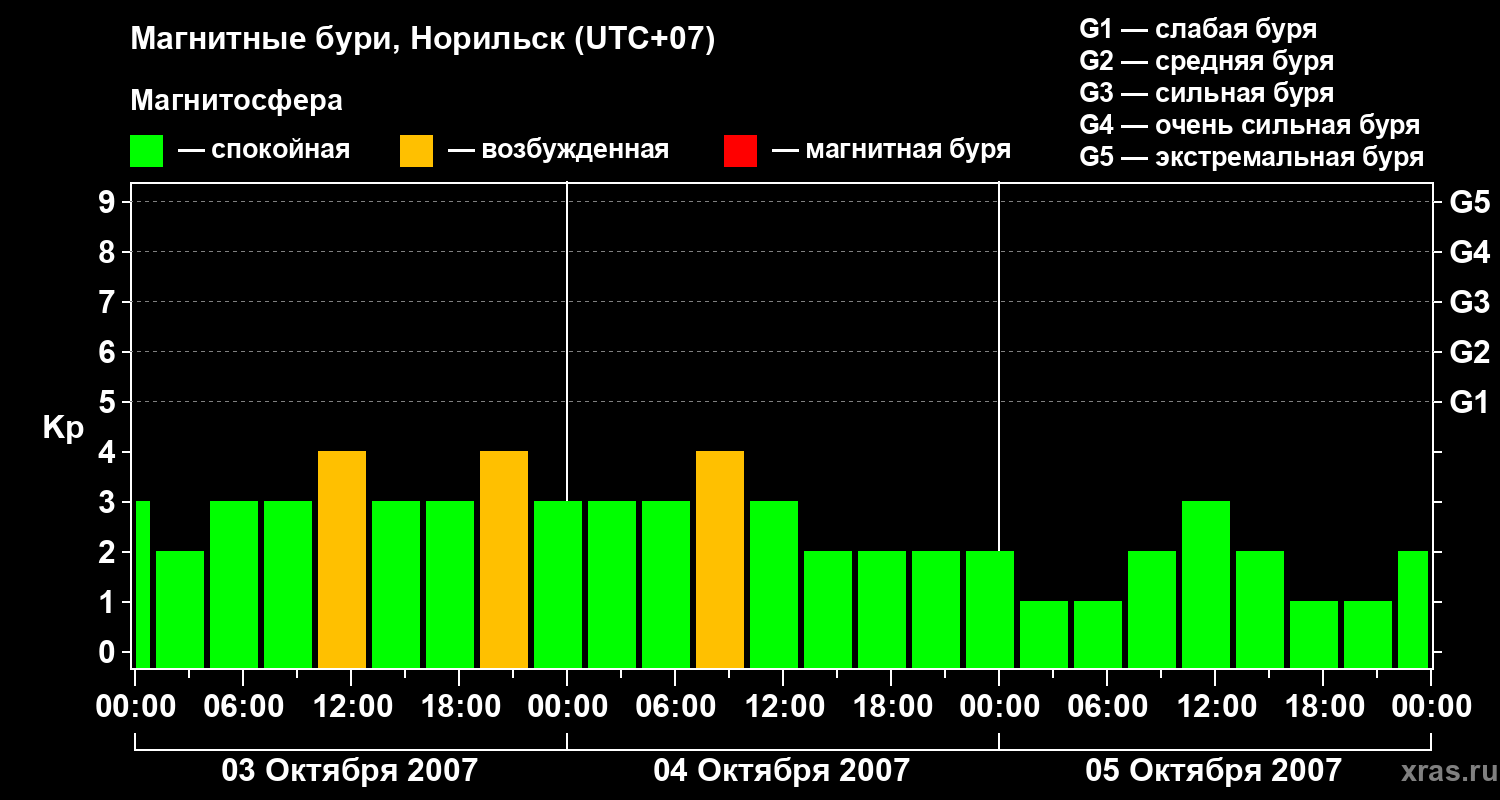Click the 'Kp' axis title
The image size is (1500, 800).
pyautogui.click(x=63, y=429)
